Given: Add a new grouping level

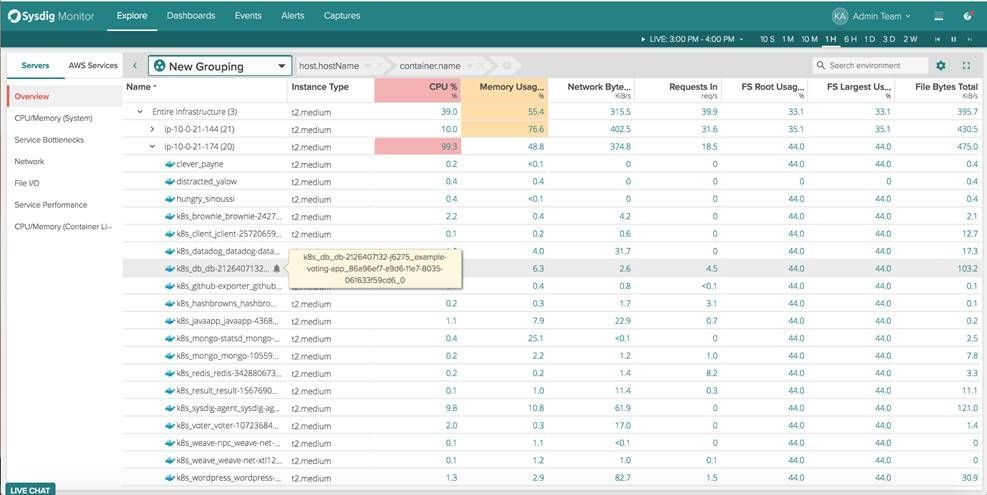Looking at the screenshot, I should pos(507,65).
